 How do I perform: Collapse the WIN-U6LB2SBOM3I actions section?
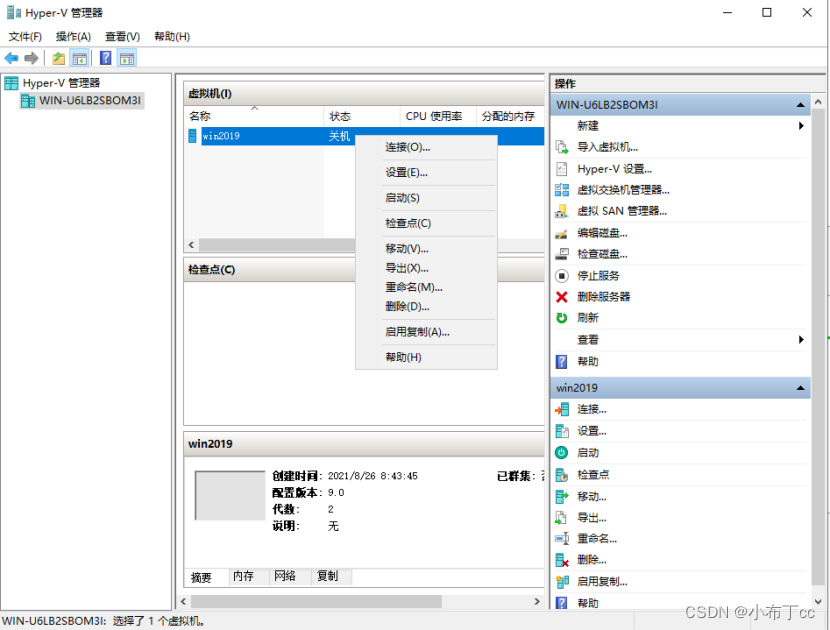point(800,105)
